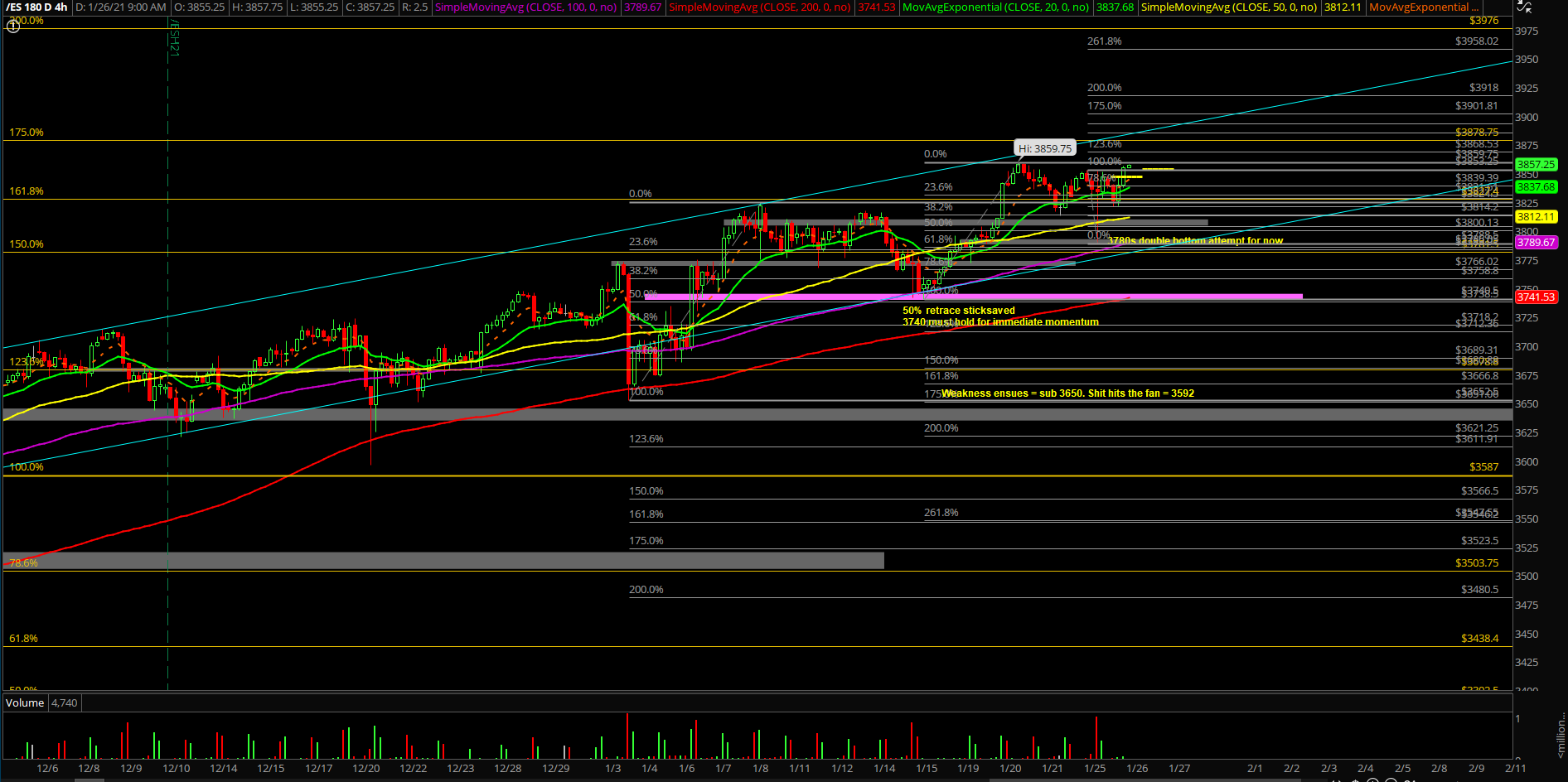The image size is (1568, 782).
Task: Click the yellow 150.0% fib label at left
Action: [x=27, y=244]
